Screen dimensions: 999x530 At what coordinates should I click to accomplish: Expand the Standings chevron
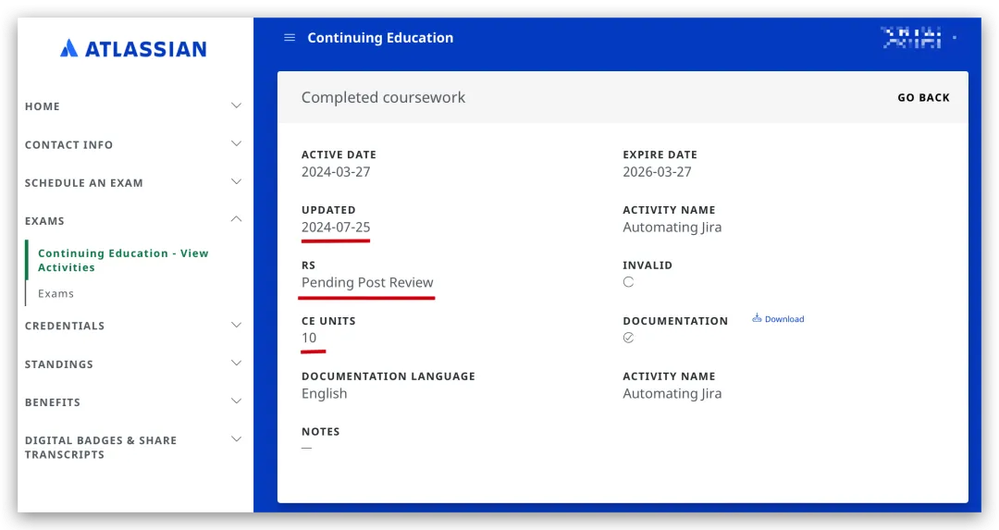(x=236, y=363)
